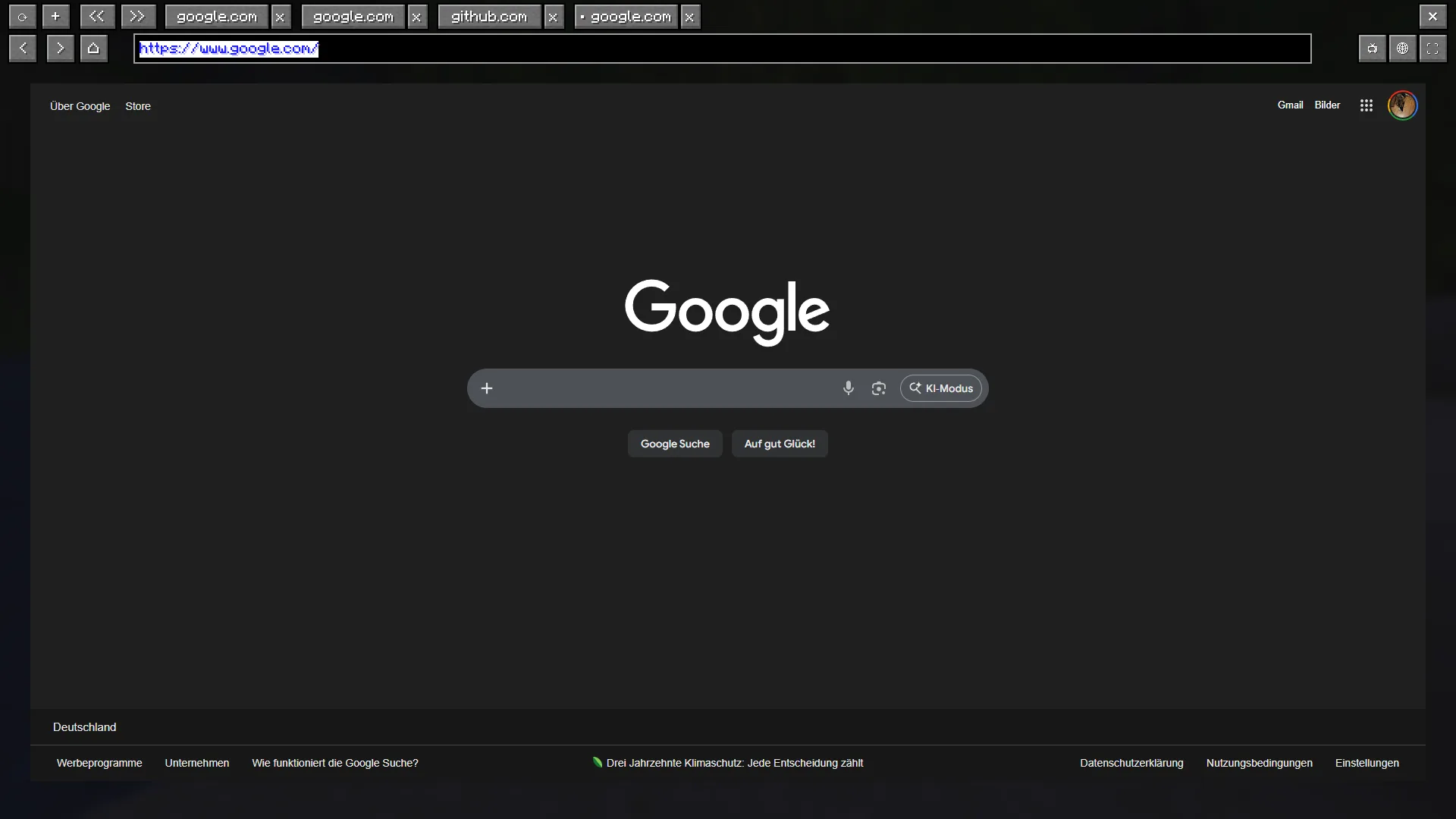The height and width of the screenshot is (819, 1456).
Task: Click the globe icon in the toolbar
Action: (1402, 49)
